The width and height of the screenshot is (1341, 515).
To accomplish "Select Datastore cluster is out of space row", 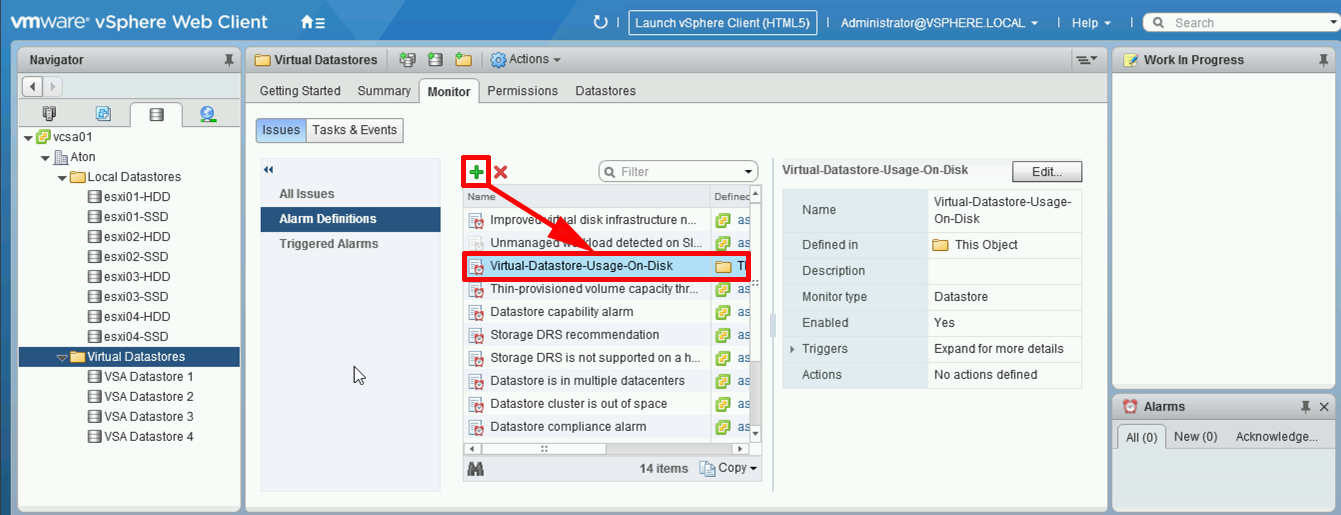I will [607, 404].
